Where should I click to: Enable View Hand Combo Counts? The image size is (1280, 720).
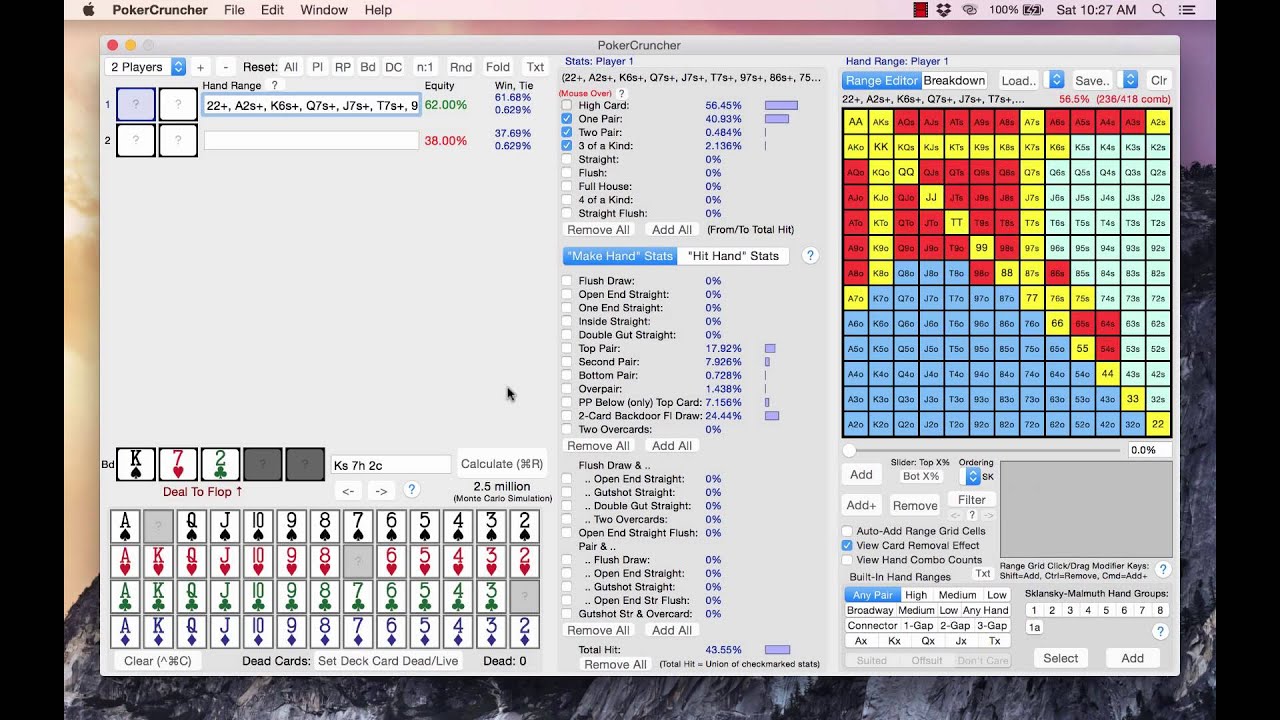point(847,560)
